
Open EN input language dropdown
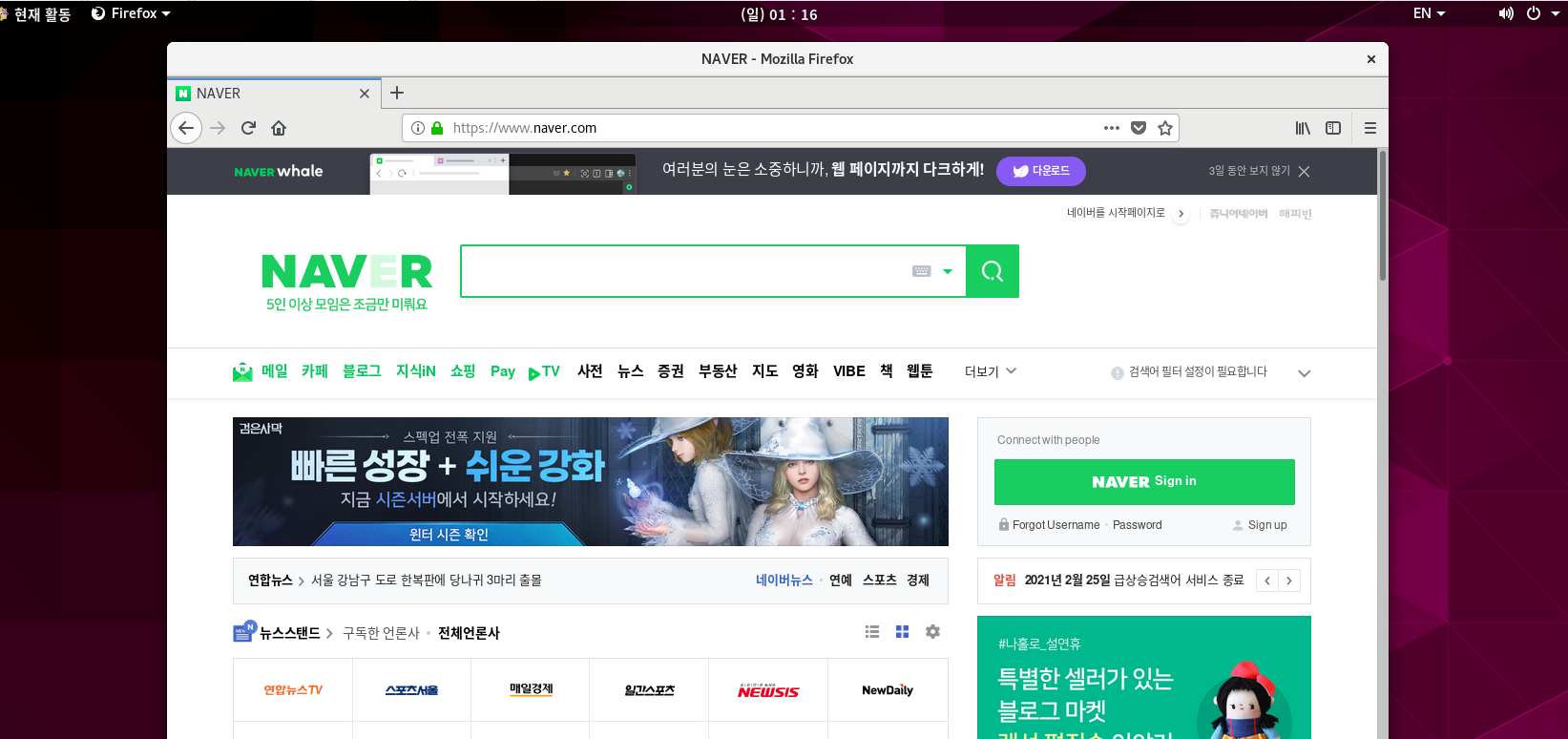click(x=1429, y=13)
